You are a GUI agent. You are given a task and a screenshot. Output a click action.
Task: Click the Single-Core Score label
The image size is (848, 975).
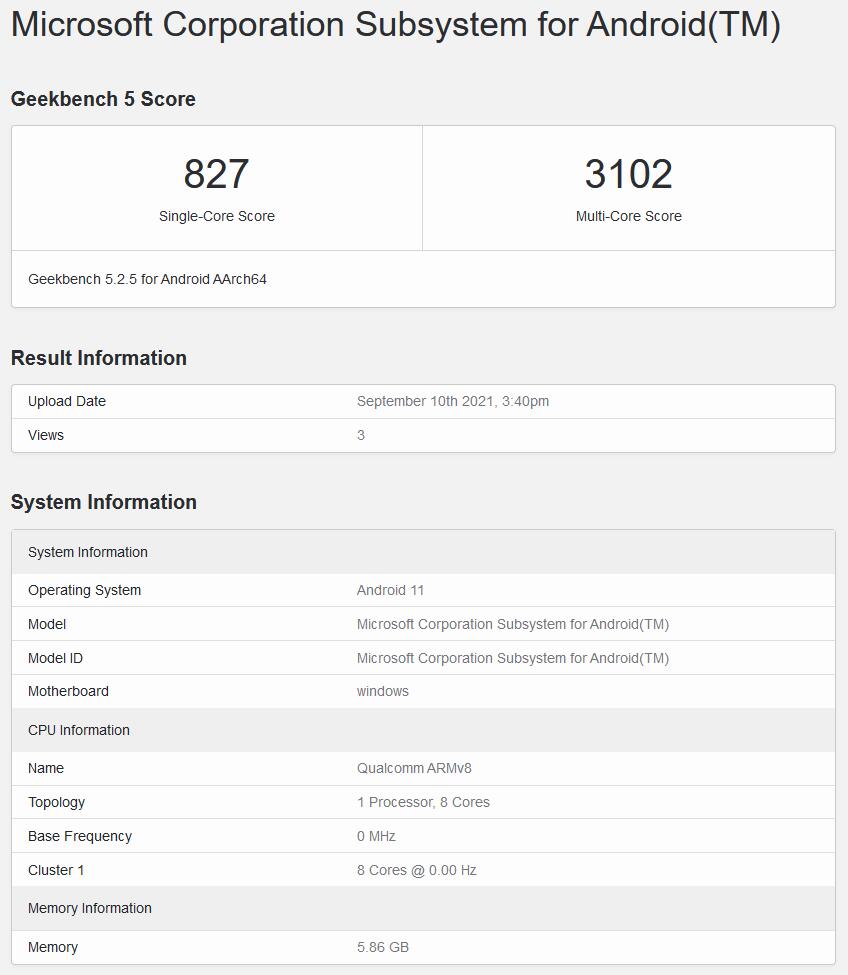216,216
